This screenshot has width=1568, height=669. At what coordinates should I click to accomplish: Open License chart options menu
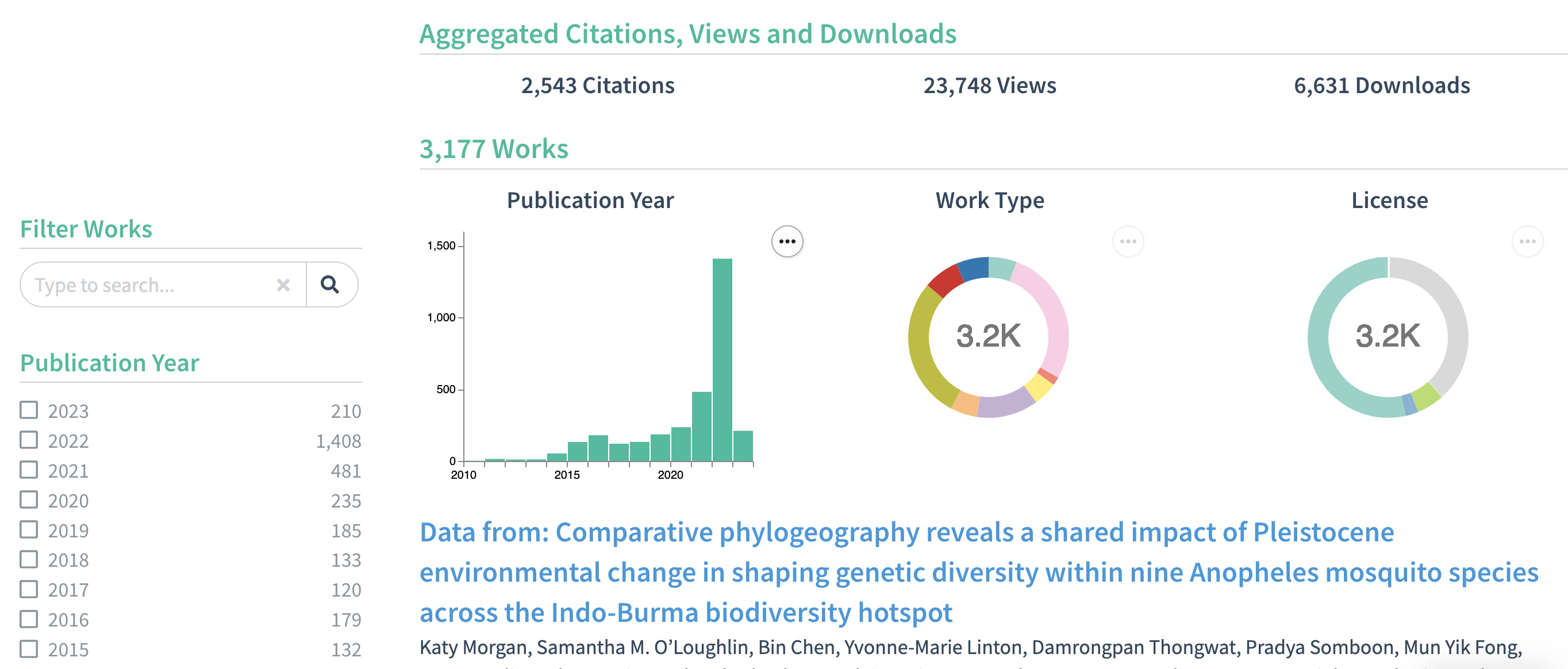1527,241
